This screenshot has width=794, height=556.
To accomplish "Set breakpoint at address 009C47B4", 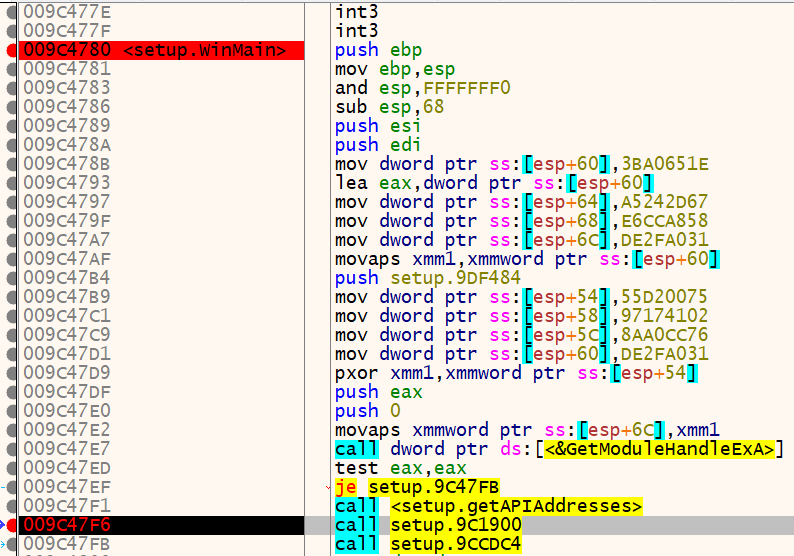I will [x=11, y=278].
